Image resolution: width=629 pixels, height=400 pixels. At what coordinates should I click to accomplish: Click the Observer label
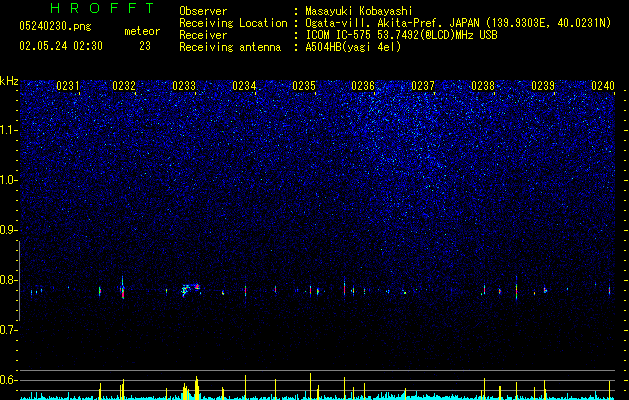click(x=203, y=11)
